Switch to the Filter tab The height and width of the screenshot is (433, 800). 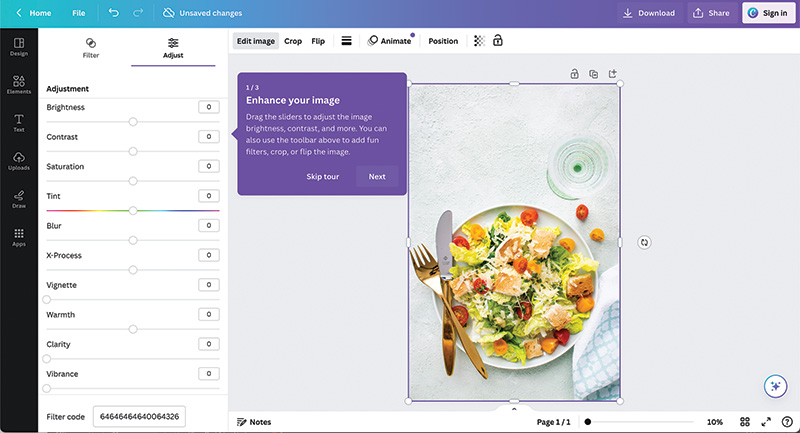click(x=90, y=48)
